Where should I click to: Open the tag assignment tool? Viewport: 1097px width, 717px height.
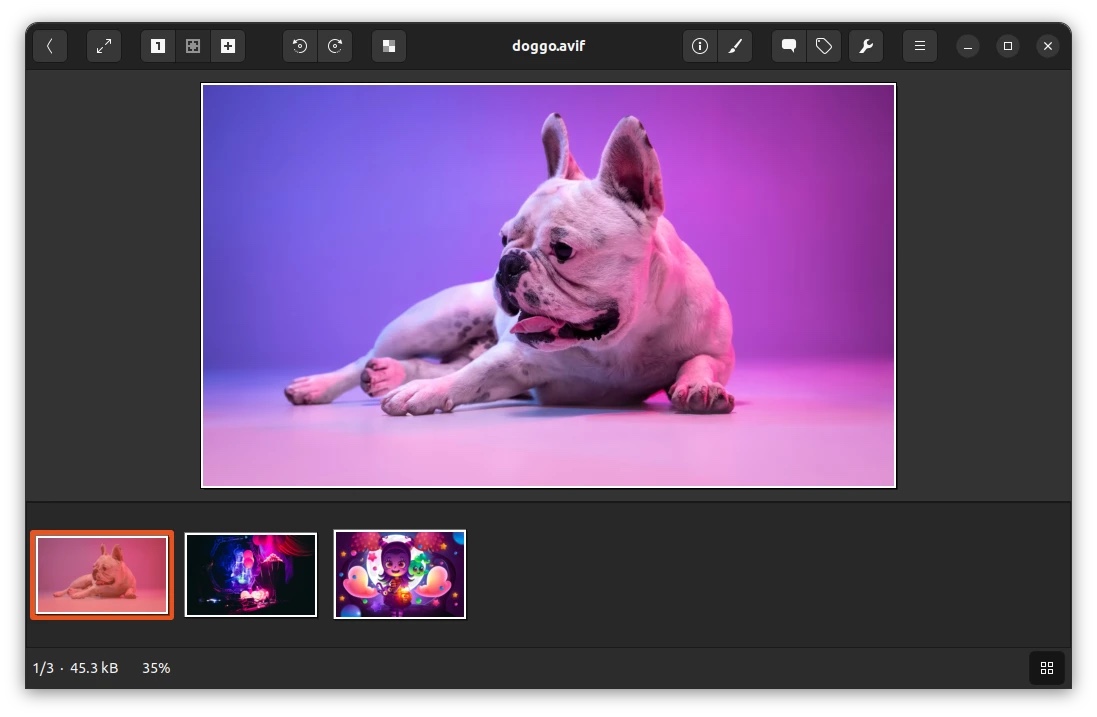[x=824, y=46]
